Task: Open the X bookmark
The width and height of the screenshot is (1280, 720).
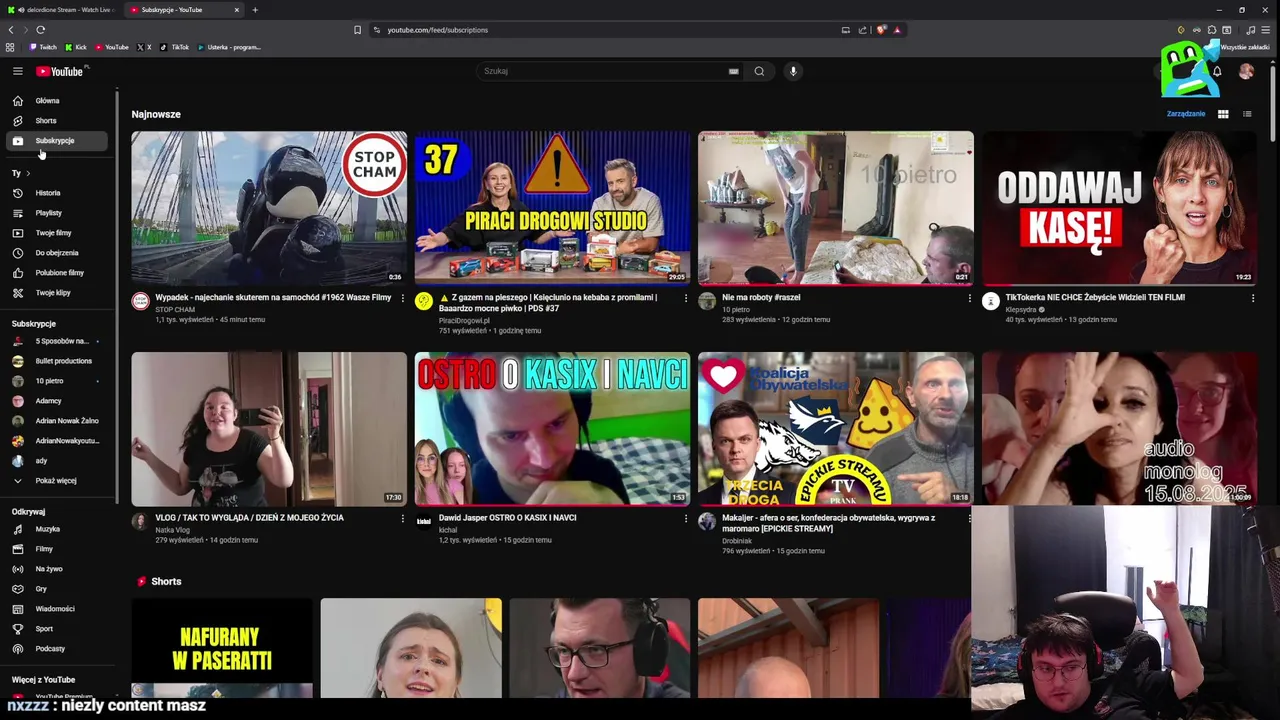Action: 144,47
